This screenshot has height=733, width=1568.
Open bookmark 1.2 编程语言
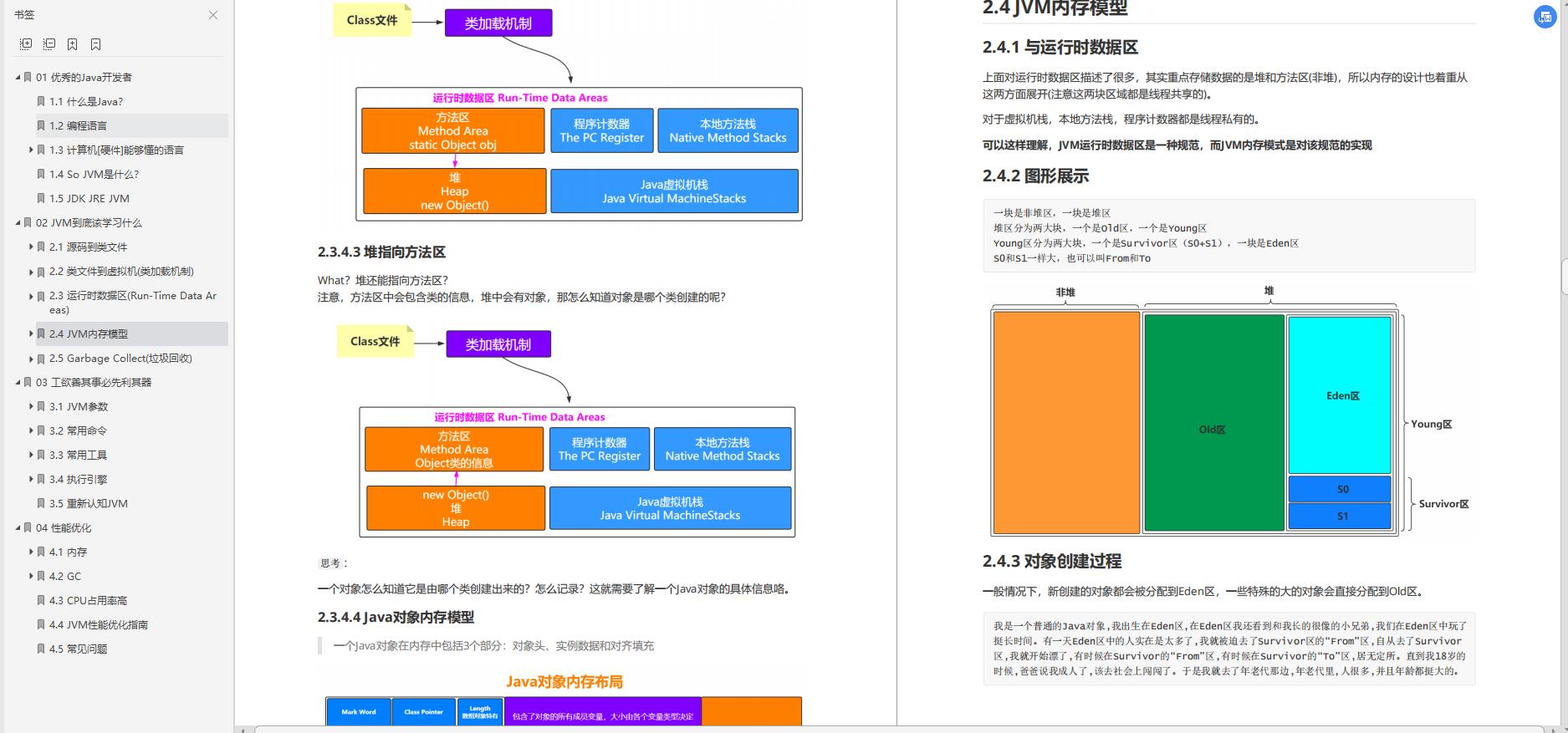click(78, 125)
